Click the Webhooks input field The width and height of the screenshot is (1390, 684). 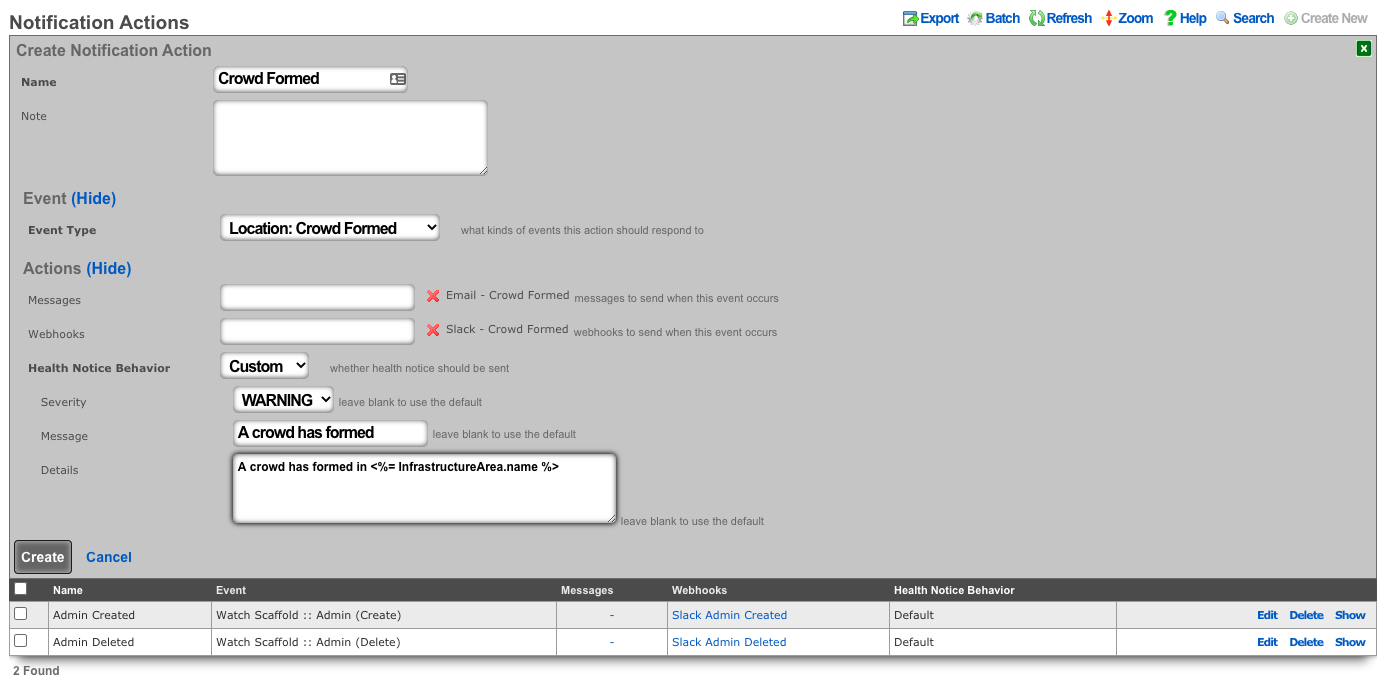click(317, 331)
